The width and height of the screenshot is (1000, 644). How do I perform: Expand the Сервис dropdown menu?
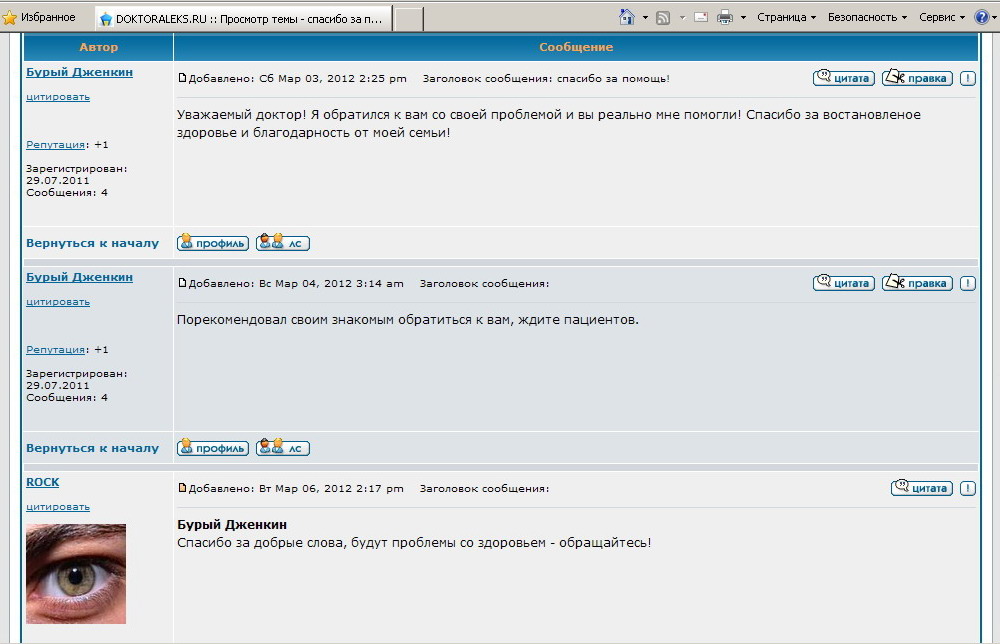(x=942, y=17)
